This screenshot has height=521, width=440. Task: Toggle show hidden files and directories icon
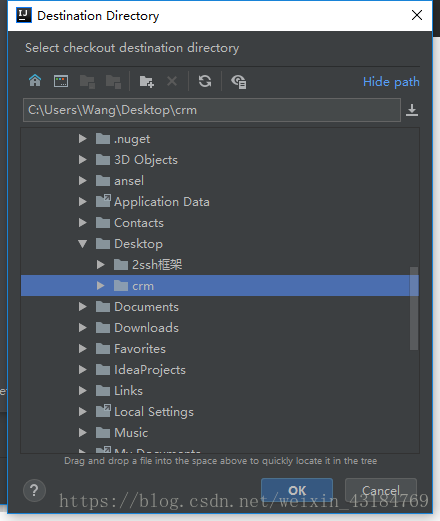click(x=239, y=82)
